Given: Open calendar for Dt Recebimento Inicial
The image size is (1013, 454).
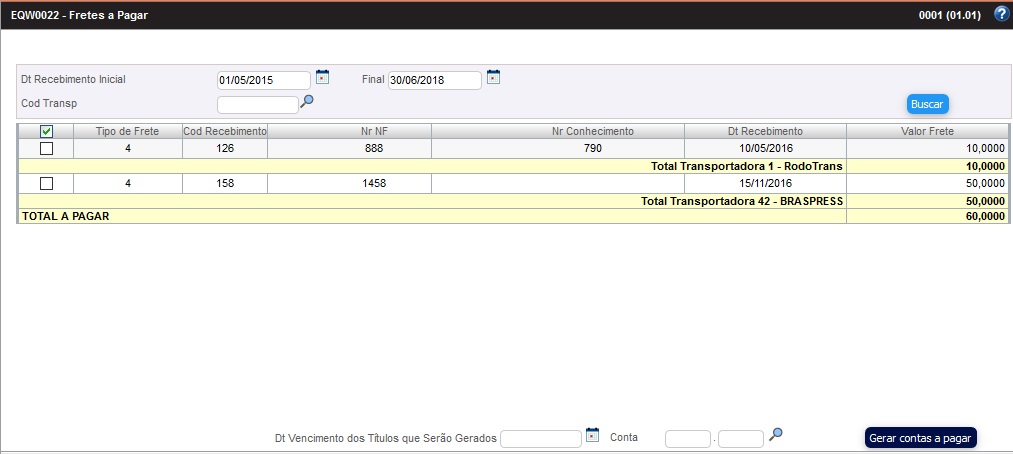Looking at the screenshot, I should (x=323, y=77).
